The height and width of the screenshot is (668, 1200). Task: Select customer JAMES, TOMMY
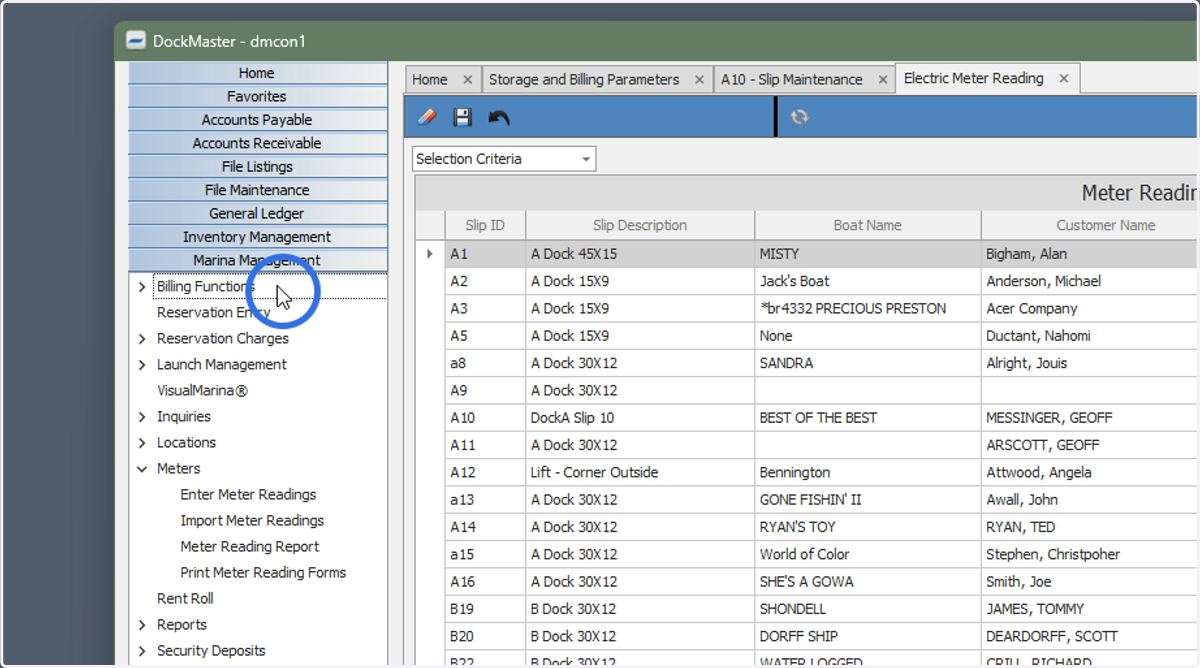click(x=1090, y=609)
